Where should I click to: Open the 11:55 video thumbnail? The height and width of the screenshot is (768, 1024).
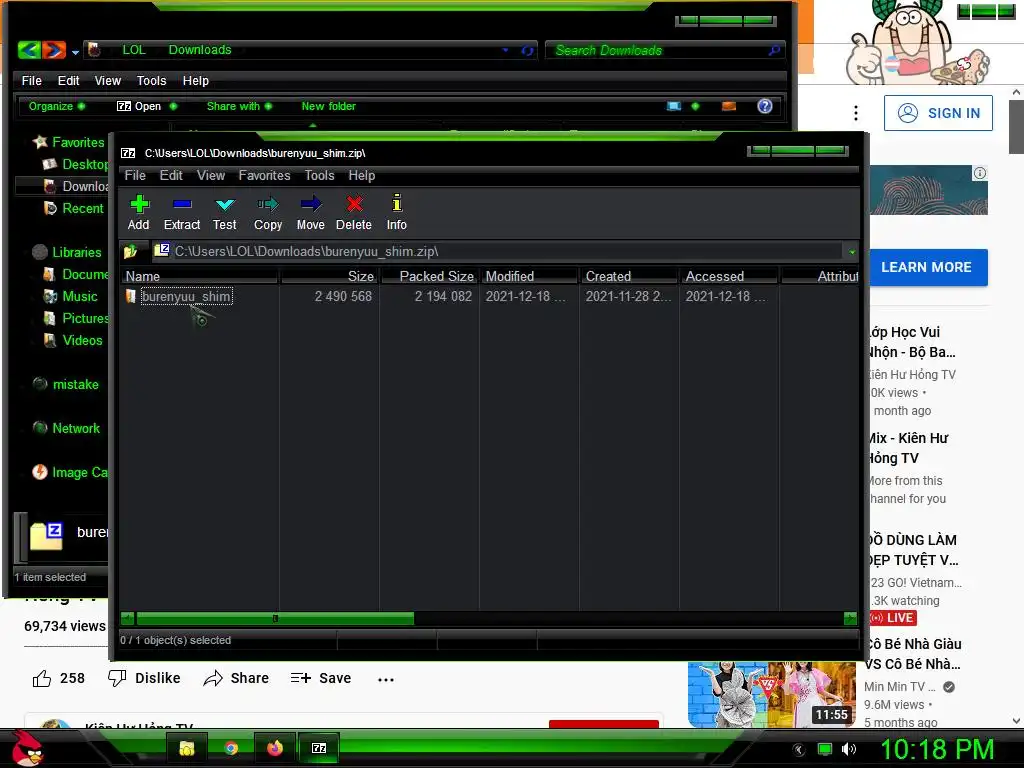point(771,694)
